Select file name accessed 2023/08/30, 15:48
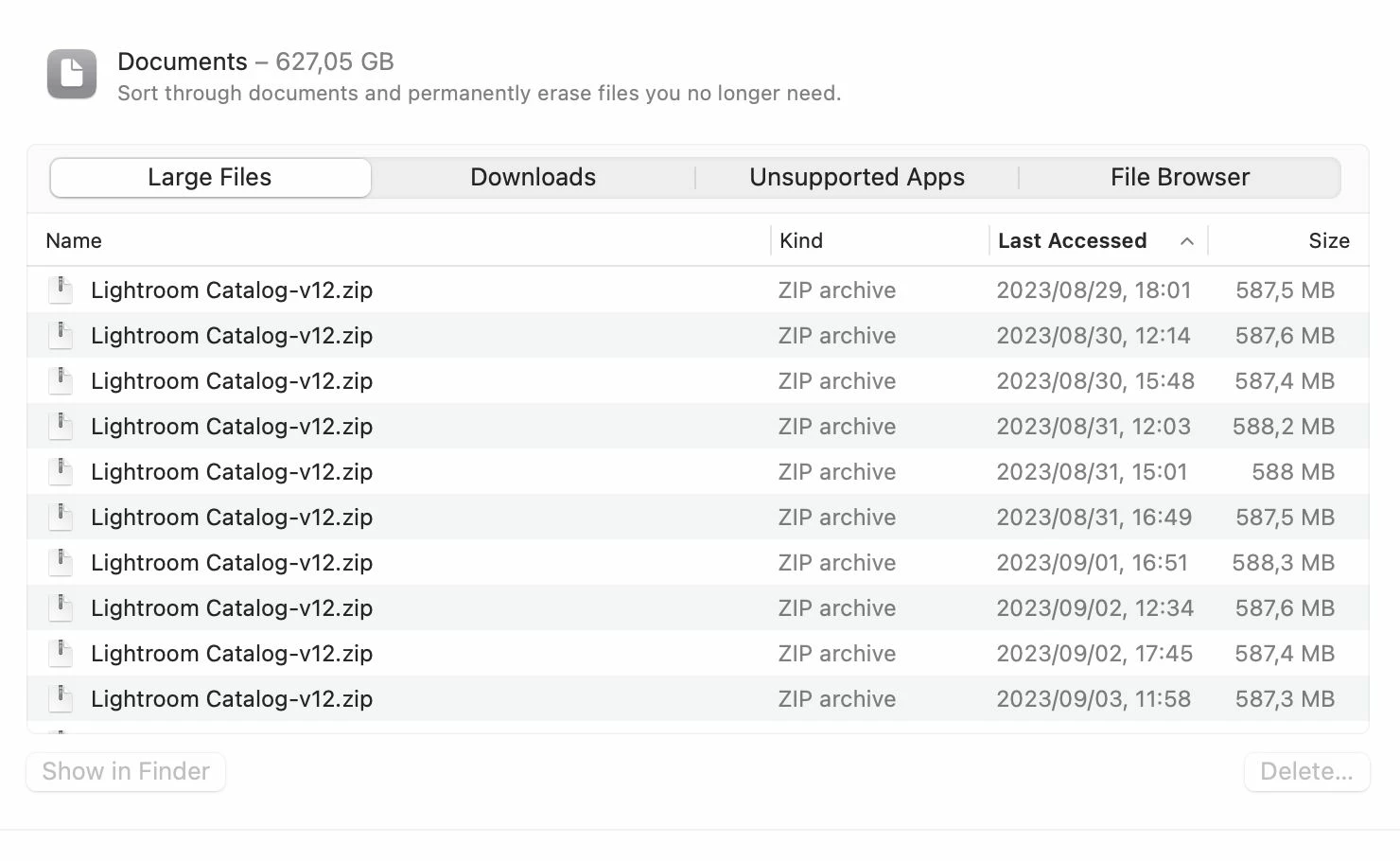1400x861 pixels. pyautogui.click(x=232, y=381)
